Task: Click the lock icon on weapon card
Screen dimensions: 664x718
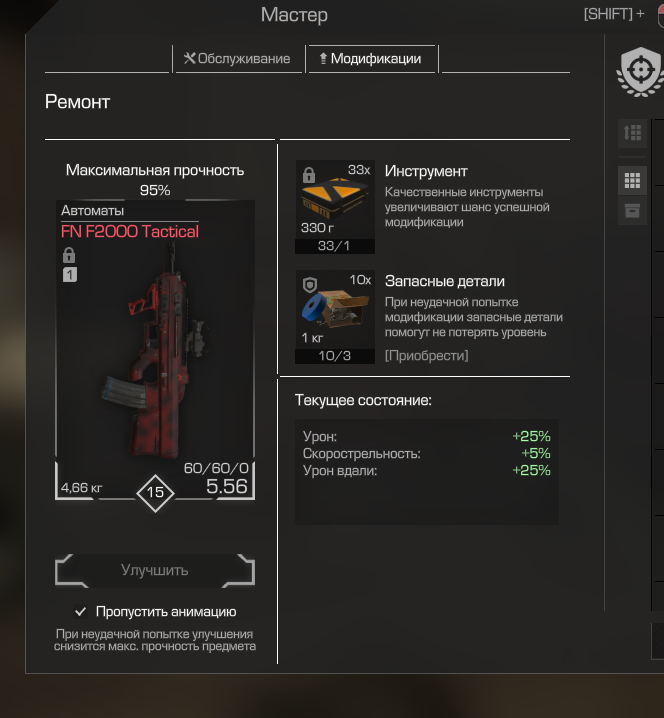Action: click(x=69, y=255)
